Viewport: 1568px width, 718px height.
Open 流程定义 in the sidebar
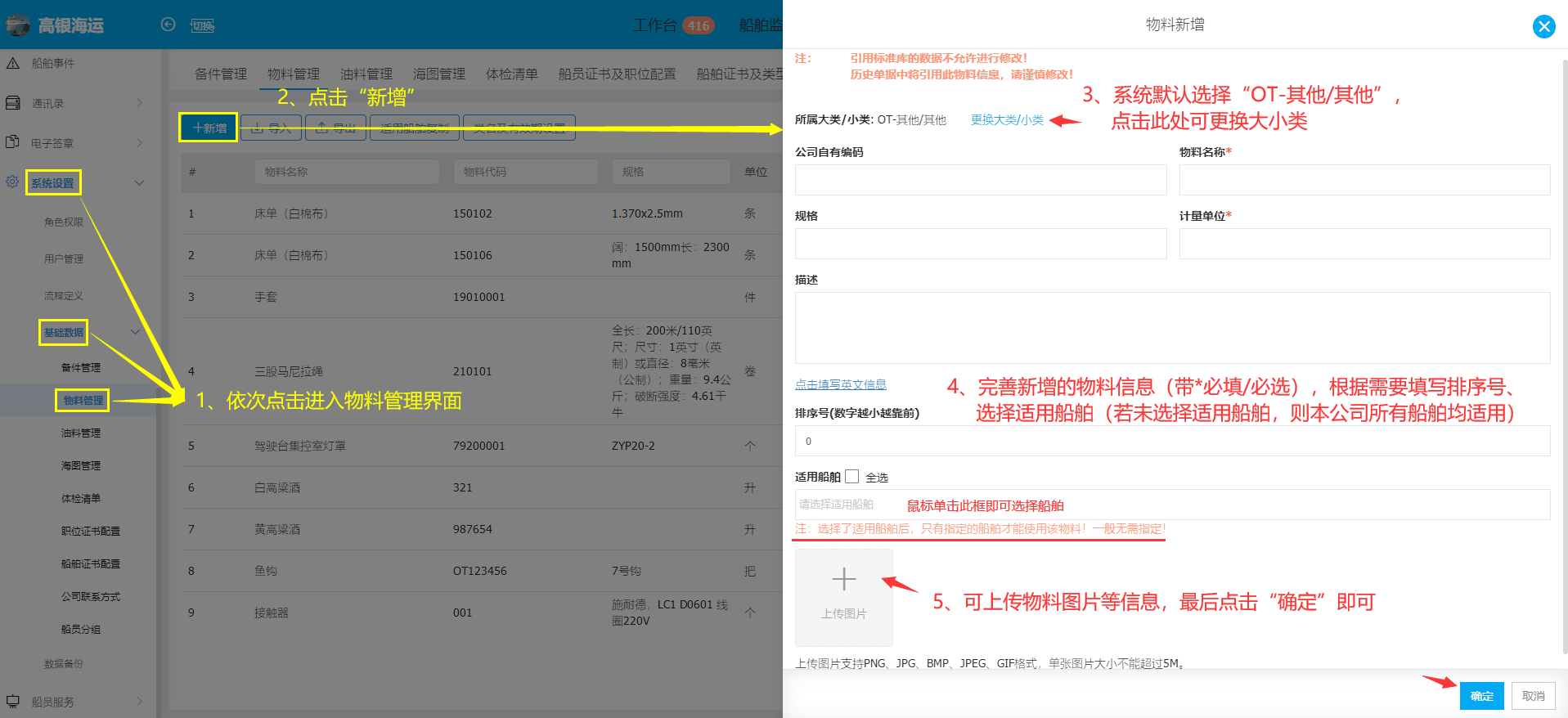(x=64, y=296)
